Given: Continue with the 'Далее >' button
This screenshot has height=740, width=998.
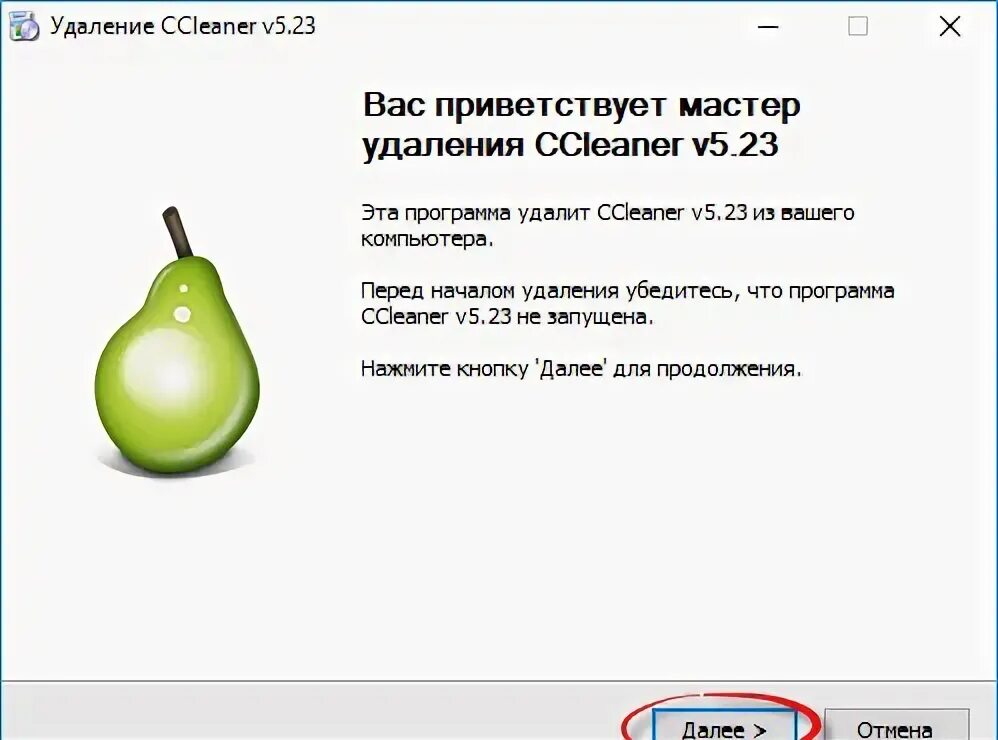Looking at the screenshot, I should [724, 725].
